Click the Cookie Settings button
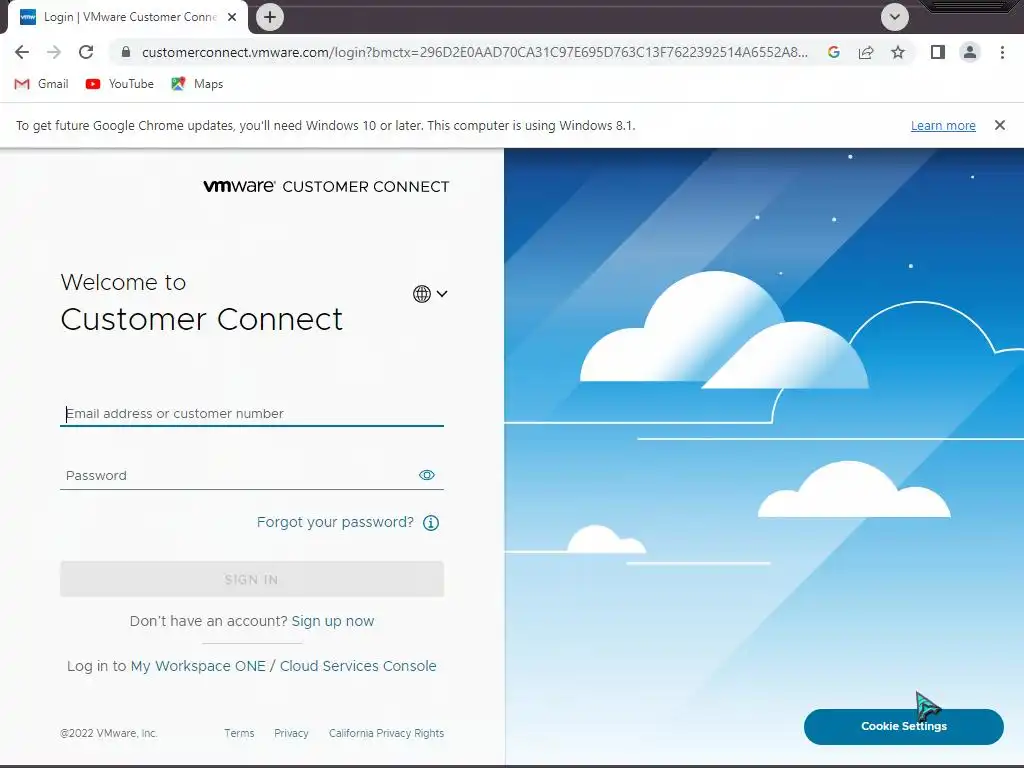1024x768 pixels. [x=904, y=726]
